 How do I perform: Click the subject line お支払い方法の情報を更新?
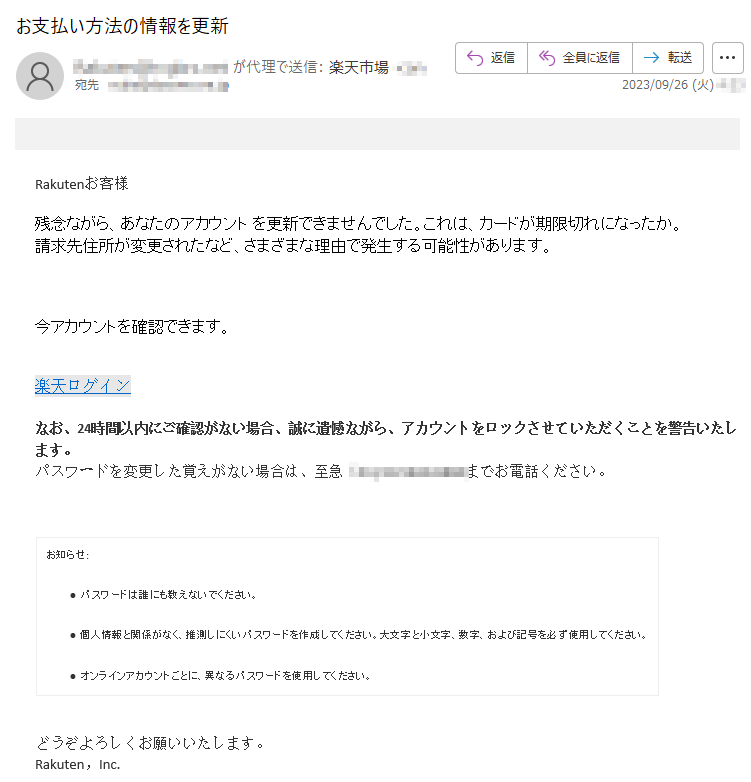tap(122, 26)
